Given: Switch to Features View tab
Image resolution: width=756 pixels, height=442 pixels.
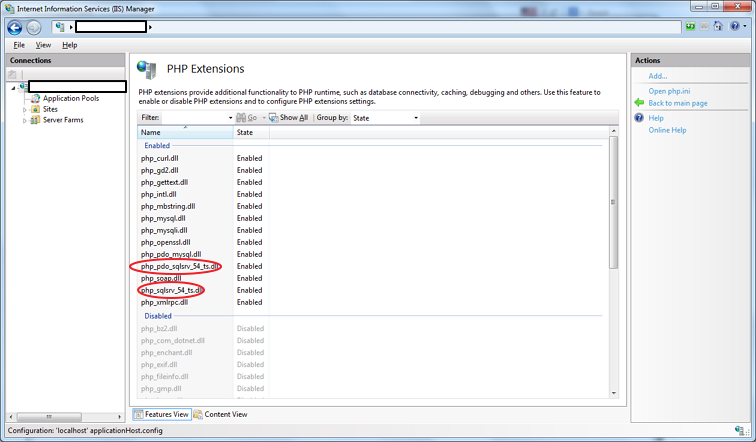Looking at the screenshot, I should tap(162, 415).
